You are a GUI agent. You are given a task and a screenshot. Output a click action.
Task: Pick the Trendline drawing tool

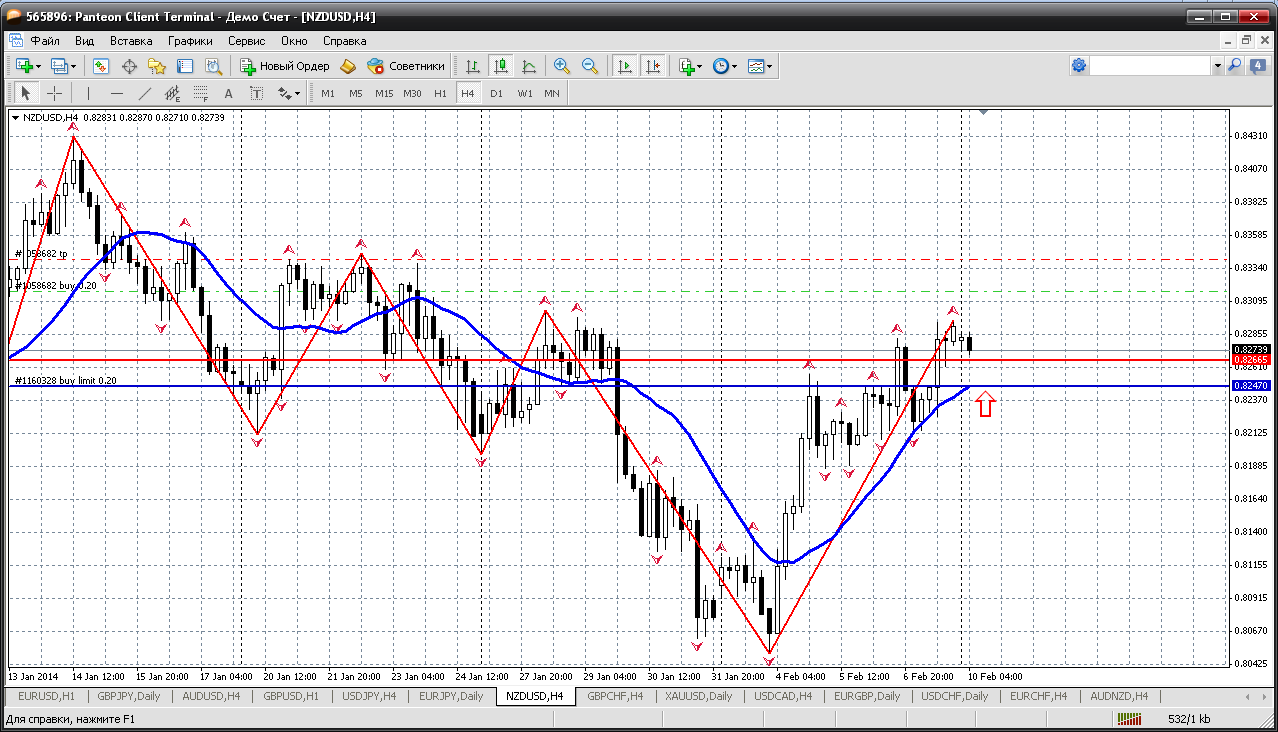point(144,93)
